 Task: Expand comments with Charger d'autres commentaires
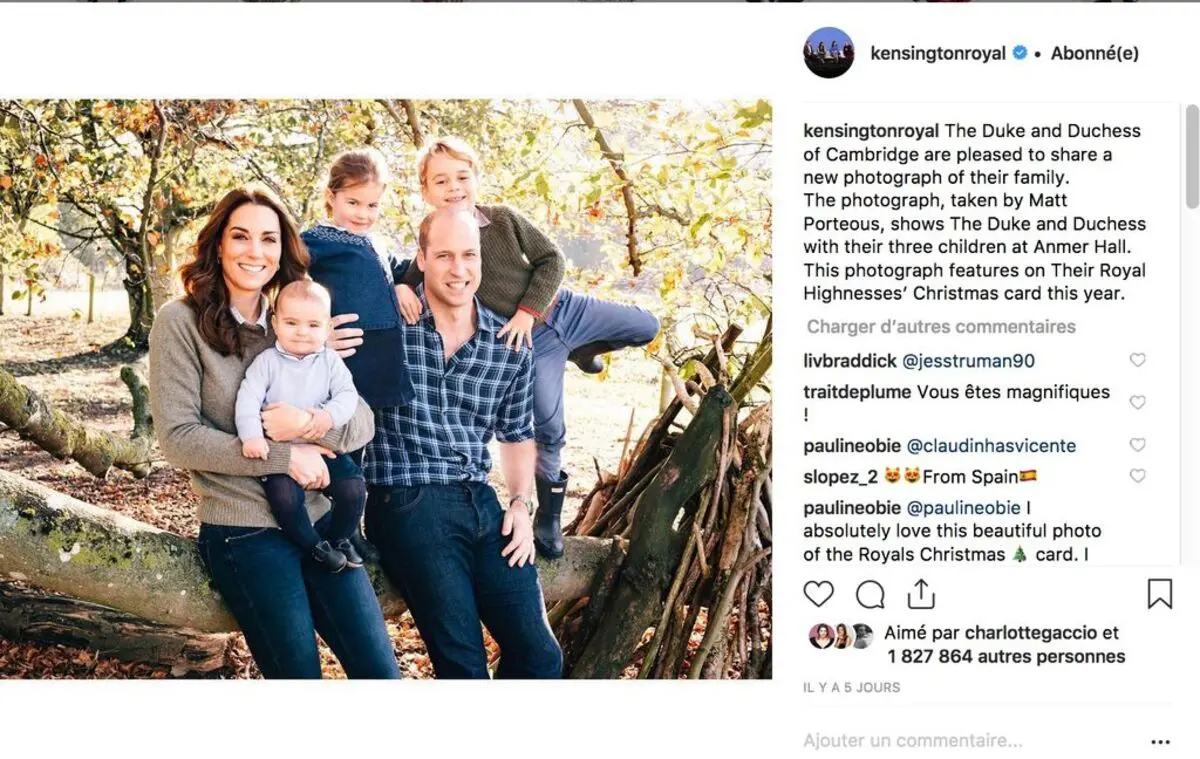[941, 327]
